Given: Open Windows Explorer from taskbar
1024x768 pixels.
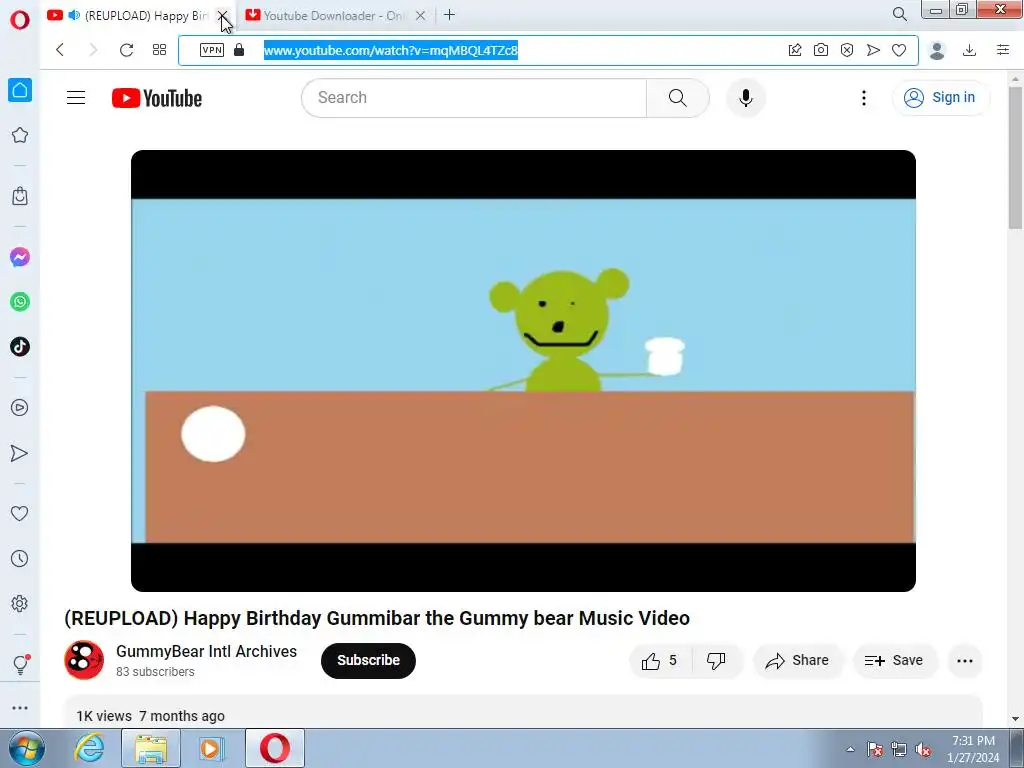Looking at the screenshot, I should [x=151, y=748].
